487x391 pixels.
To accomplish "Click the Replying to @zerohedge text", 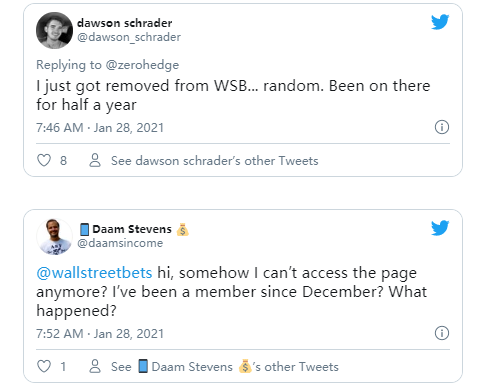I will pyautogui.click(x=107, y=65).
